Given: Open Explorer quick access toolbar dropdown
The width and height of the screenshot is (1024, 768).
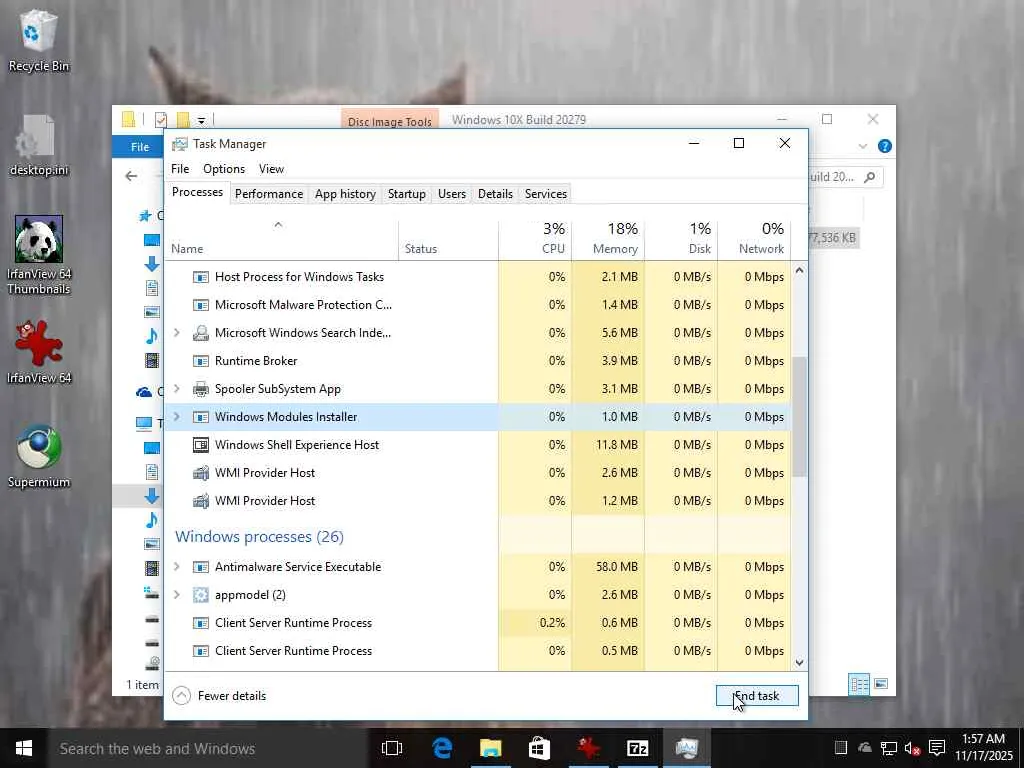Looking at the screenshot, I should tap(201, 120).
